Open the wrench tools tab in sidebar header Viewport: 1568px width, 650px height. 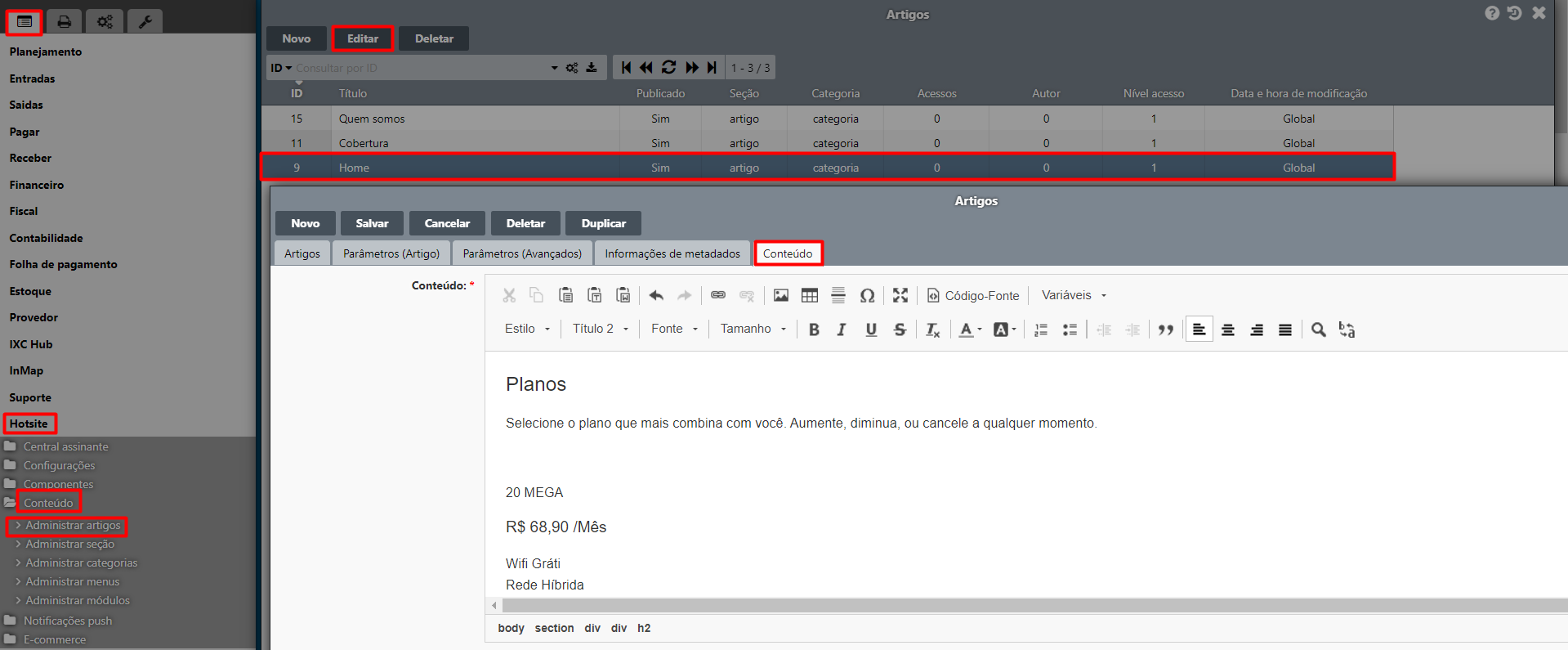point(145,21)
